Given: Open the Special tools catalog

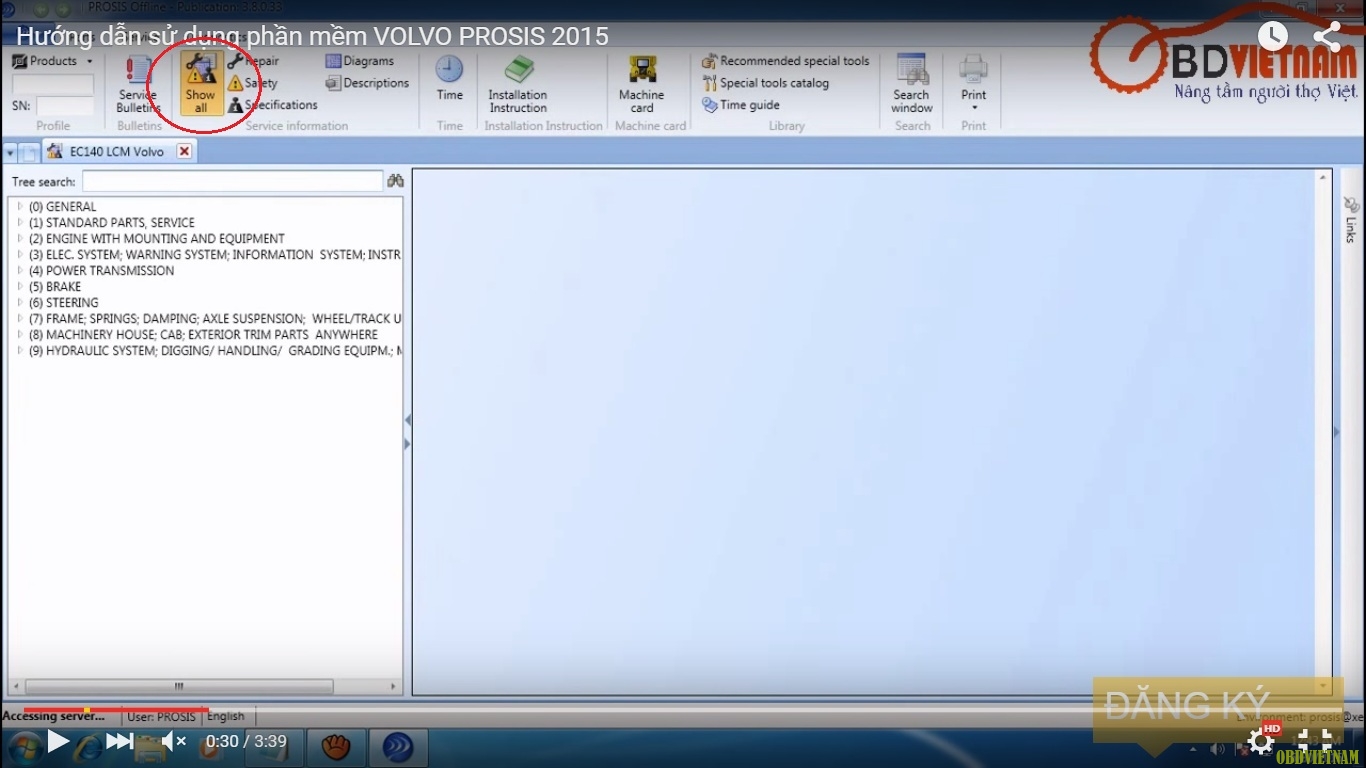Looking at the screenshot, I should click(x=766, y=83).
